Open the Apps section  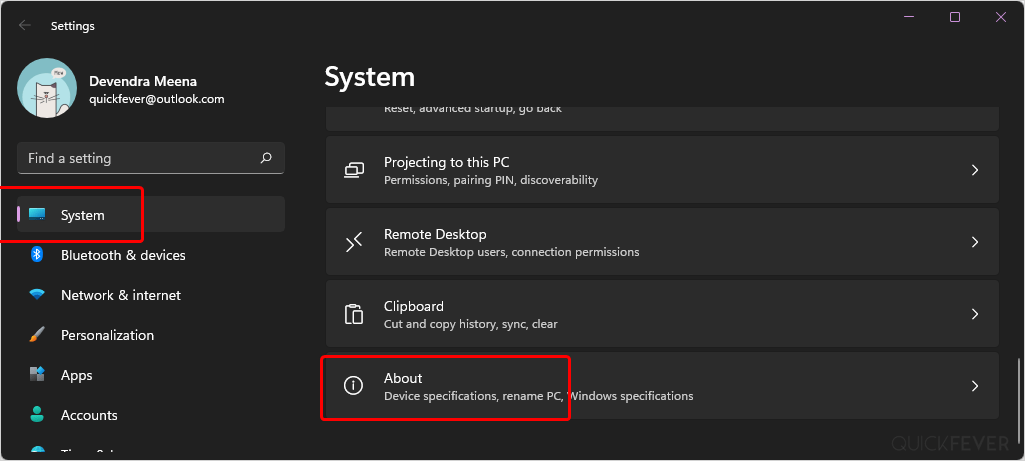pyautogui.click(x=151, y=375)
